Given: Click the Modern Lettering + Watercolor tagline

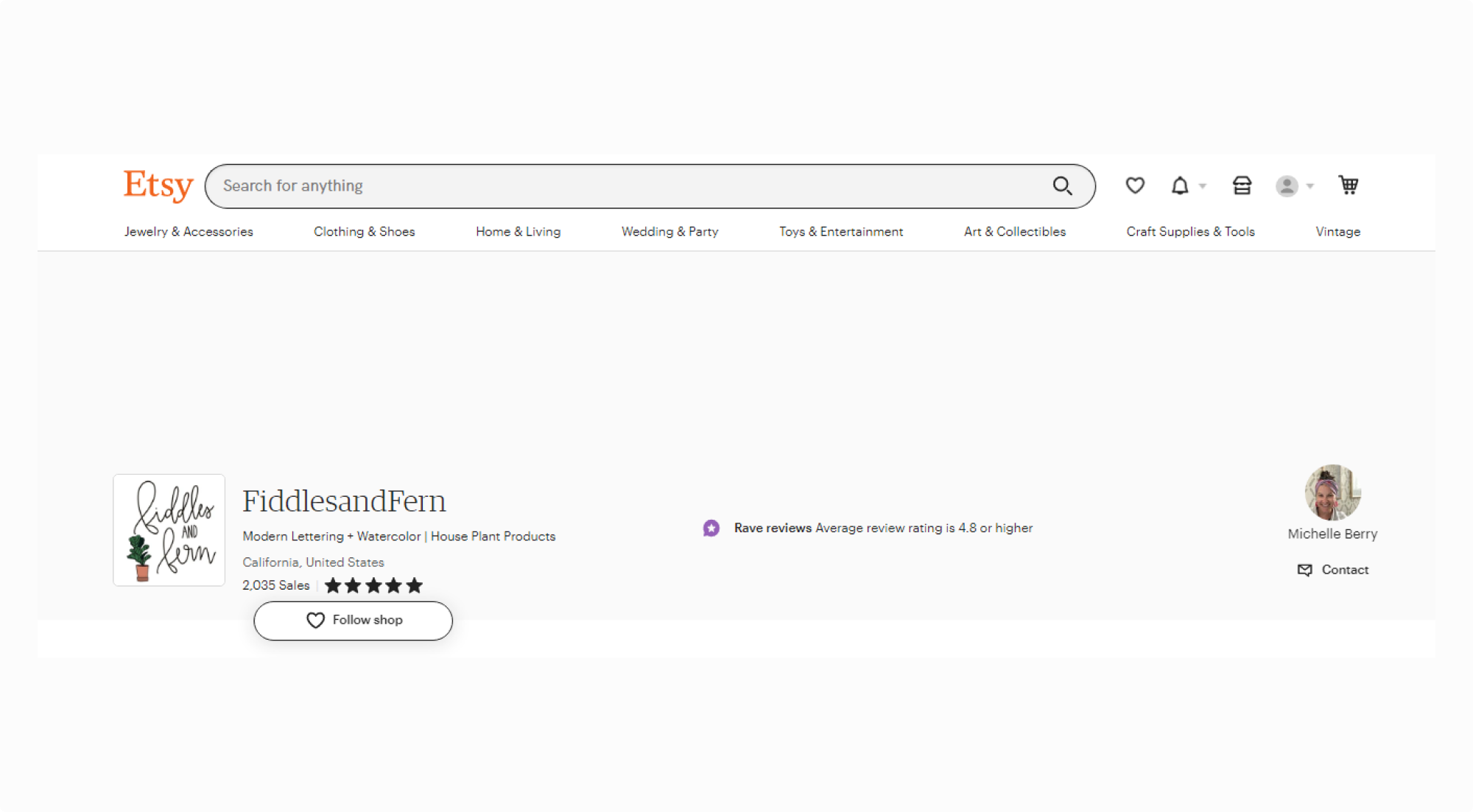Looking at the screenshot, I should click(x=399, y=536).
